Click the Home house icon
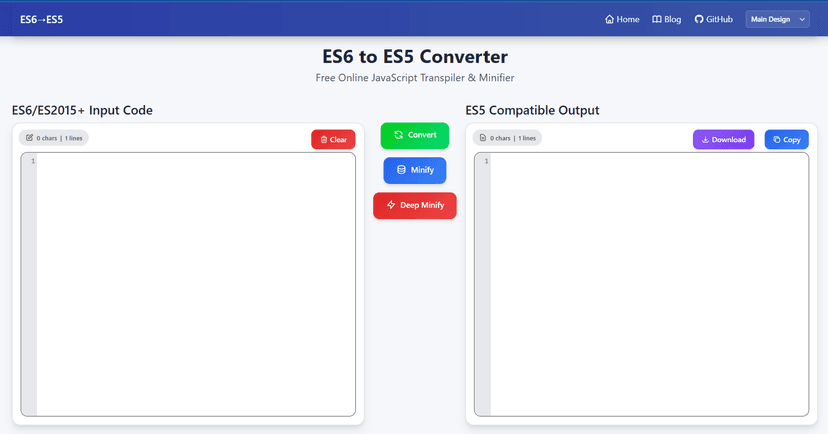Image resolution: width=828 pixels, height=434 pixels. click(609, 20)
